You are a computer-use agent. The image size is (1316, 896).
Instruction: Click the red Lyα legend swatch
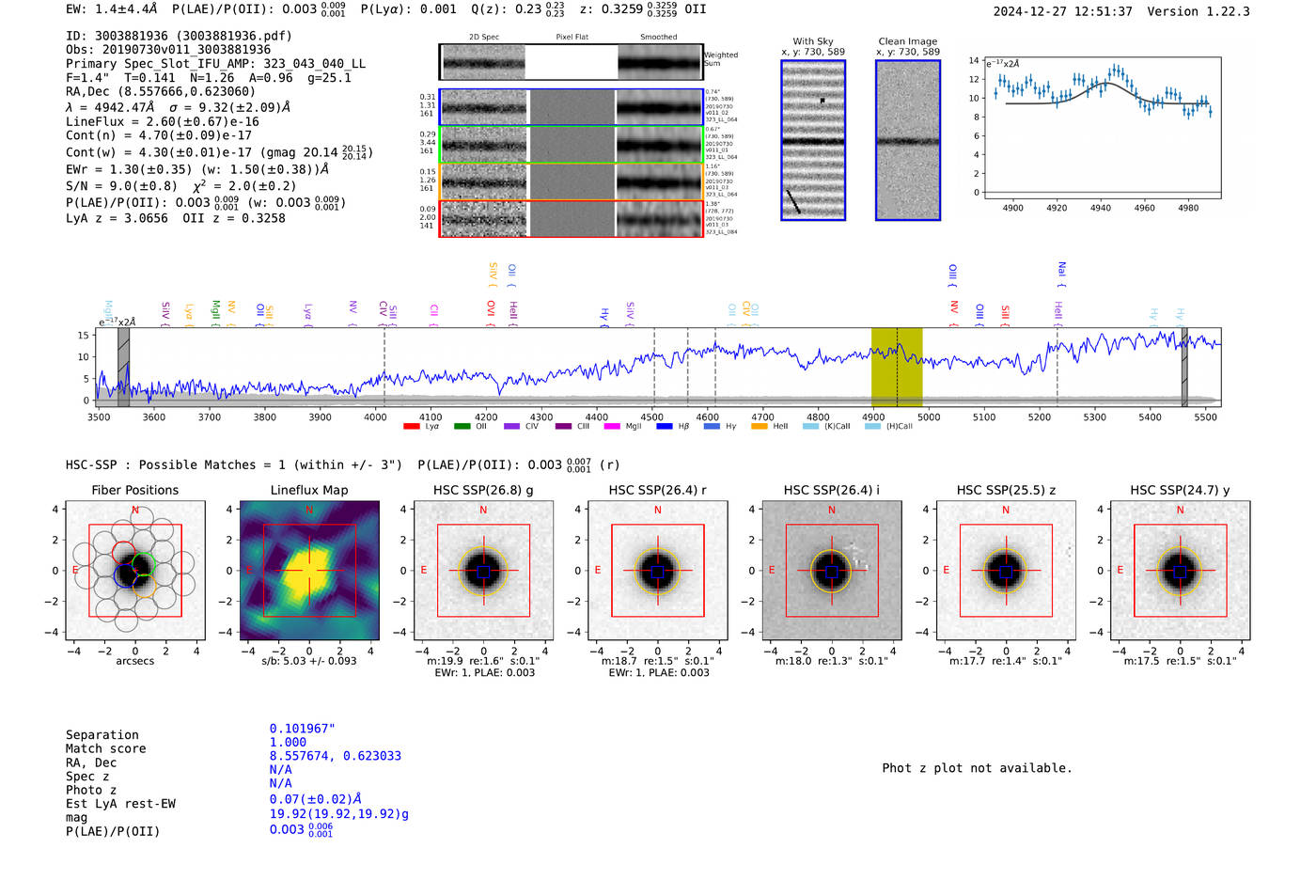(411, 427)
